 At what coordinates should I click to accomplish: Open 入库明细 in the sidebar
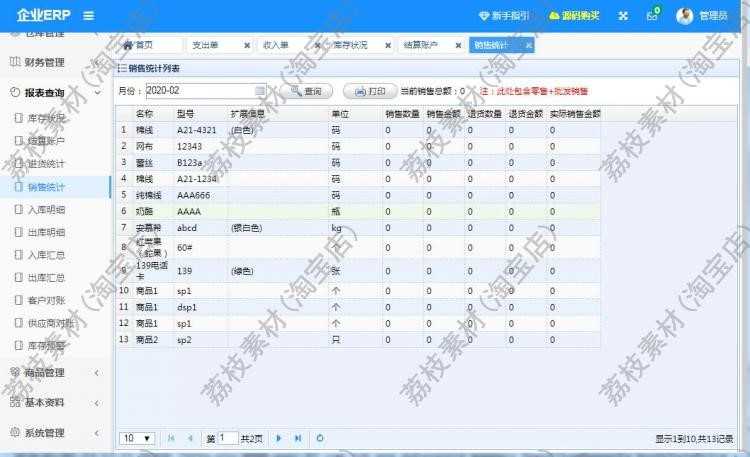point(46,210)
